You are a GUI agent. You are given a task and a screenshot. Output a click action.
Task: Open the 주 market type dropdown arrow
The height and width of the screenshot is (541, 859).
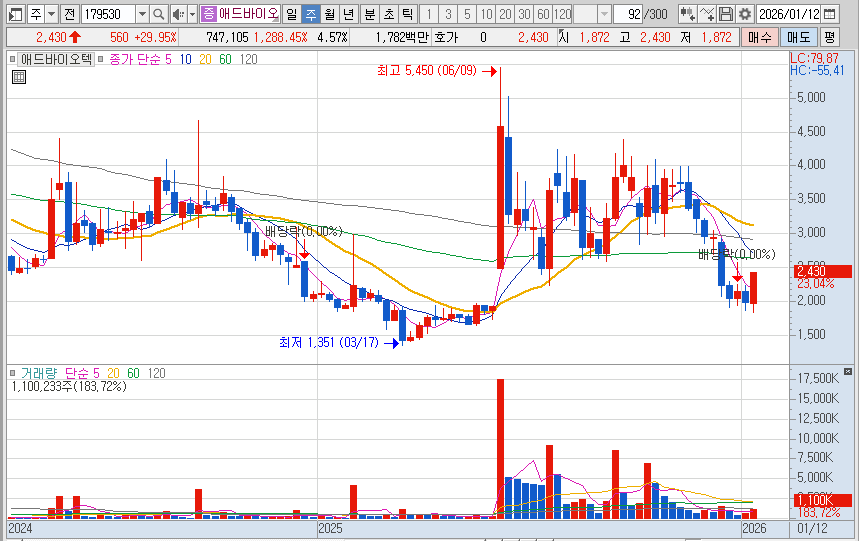point(51,14)
